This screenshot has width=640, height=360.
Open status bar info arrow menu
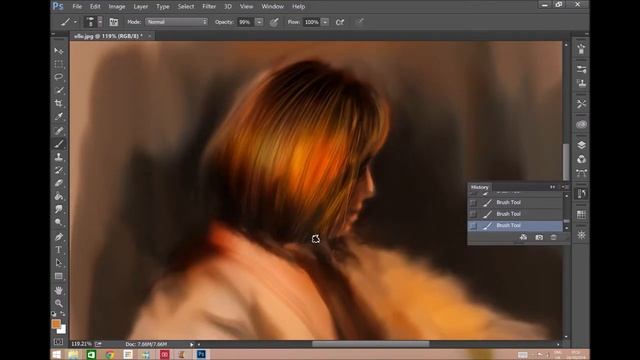(191, 344)
